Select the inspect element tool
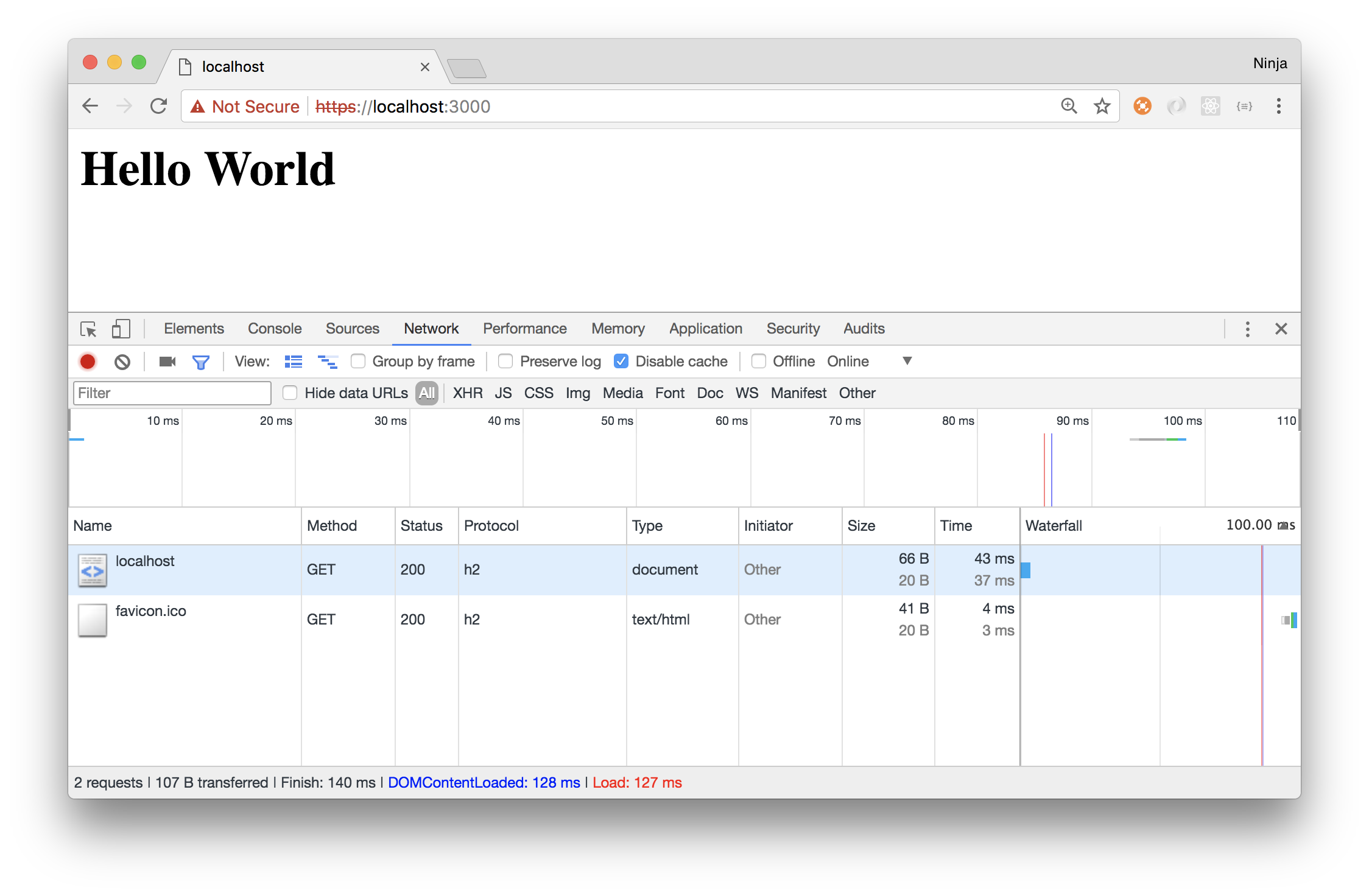 coord(88,329)
